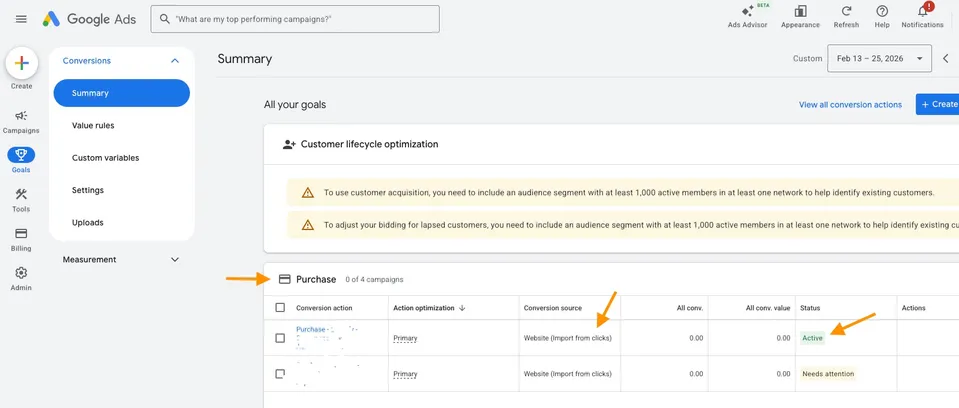Click All conv. column header

point(690,308)
